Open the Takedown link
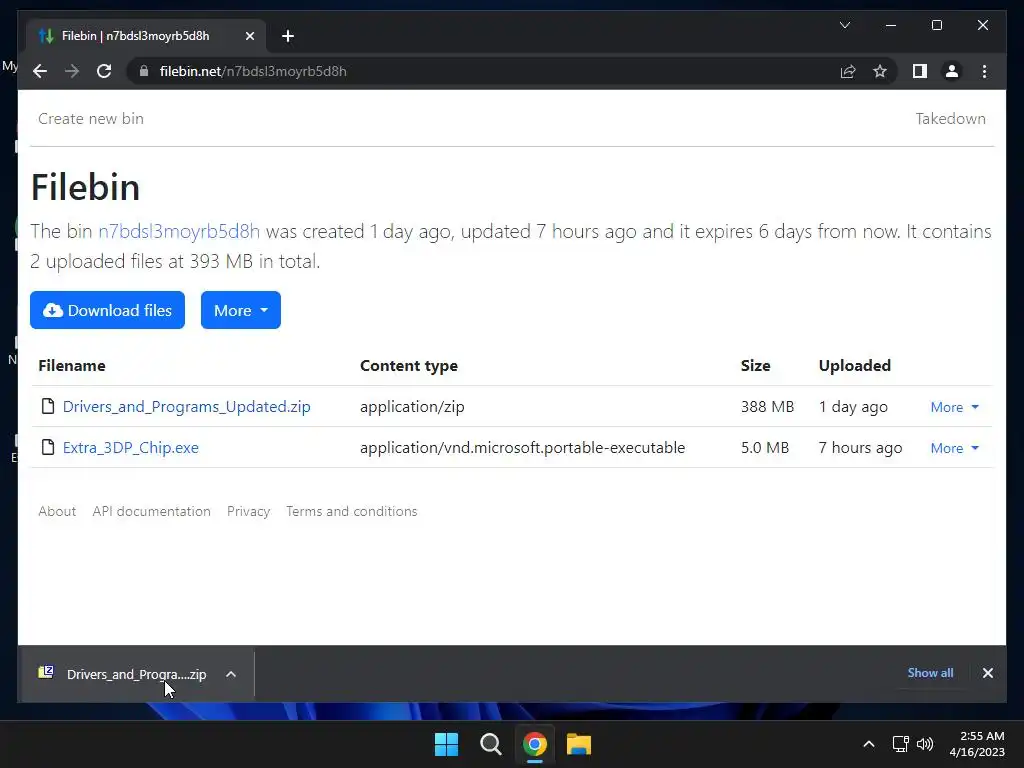 (950, 119)
